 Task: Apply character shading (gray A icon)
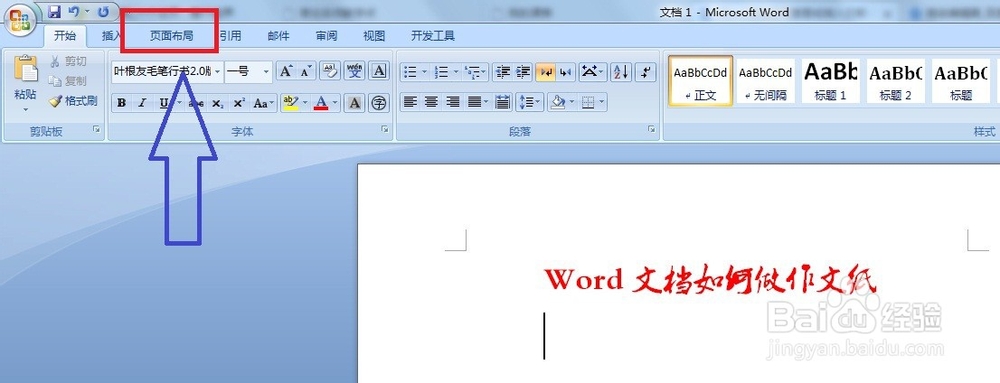pyautogui.click(x=355, y=103)
